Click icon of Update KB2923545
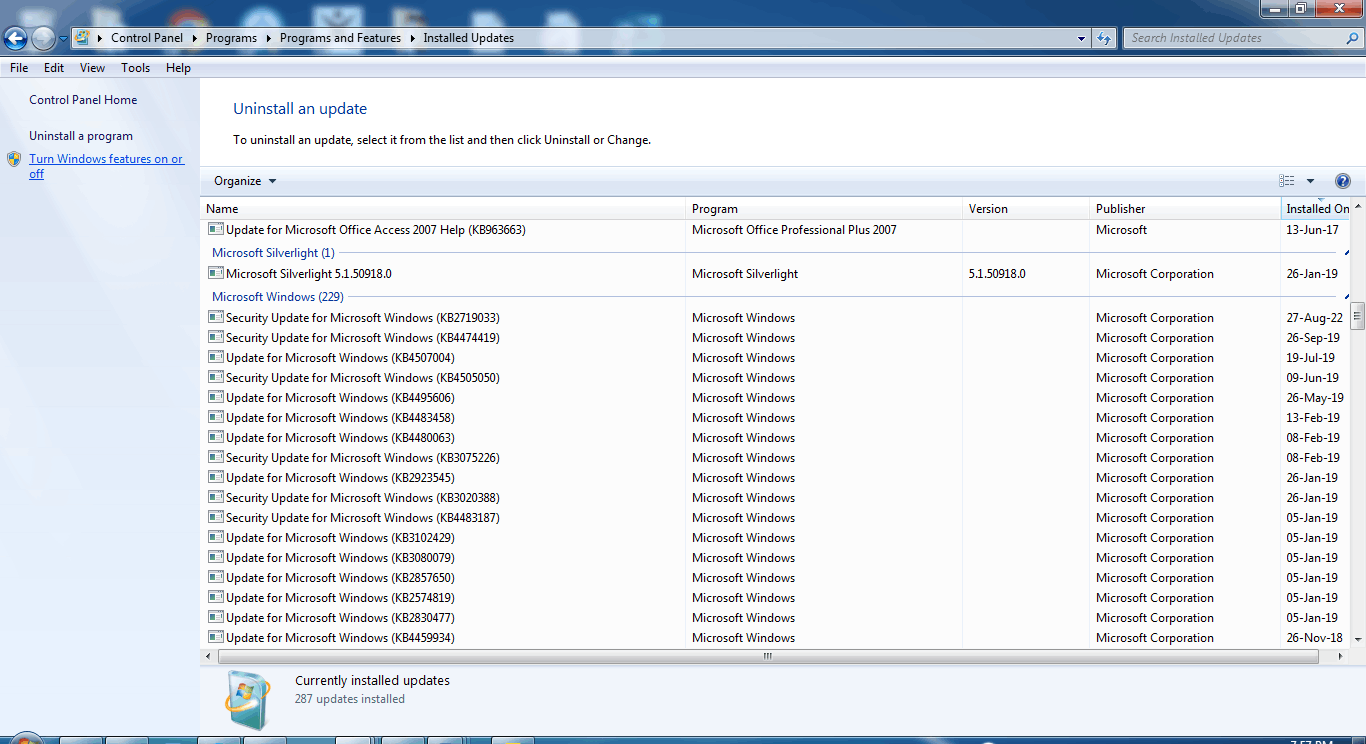Image resolution: width=1366 pixels, height=744 pixels. pos(215,477)
